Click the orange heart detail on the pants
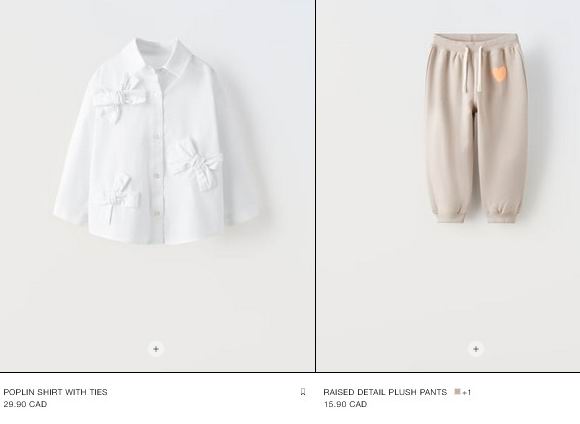 tap(499, 74)
